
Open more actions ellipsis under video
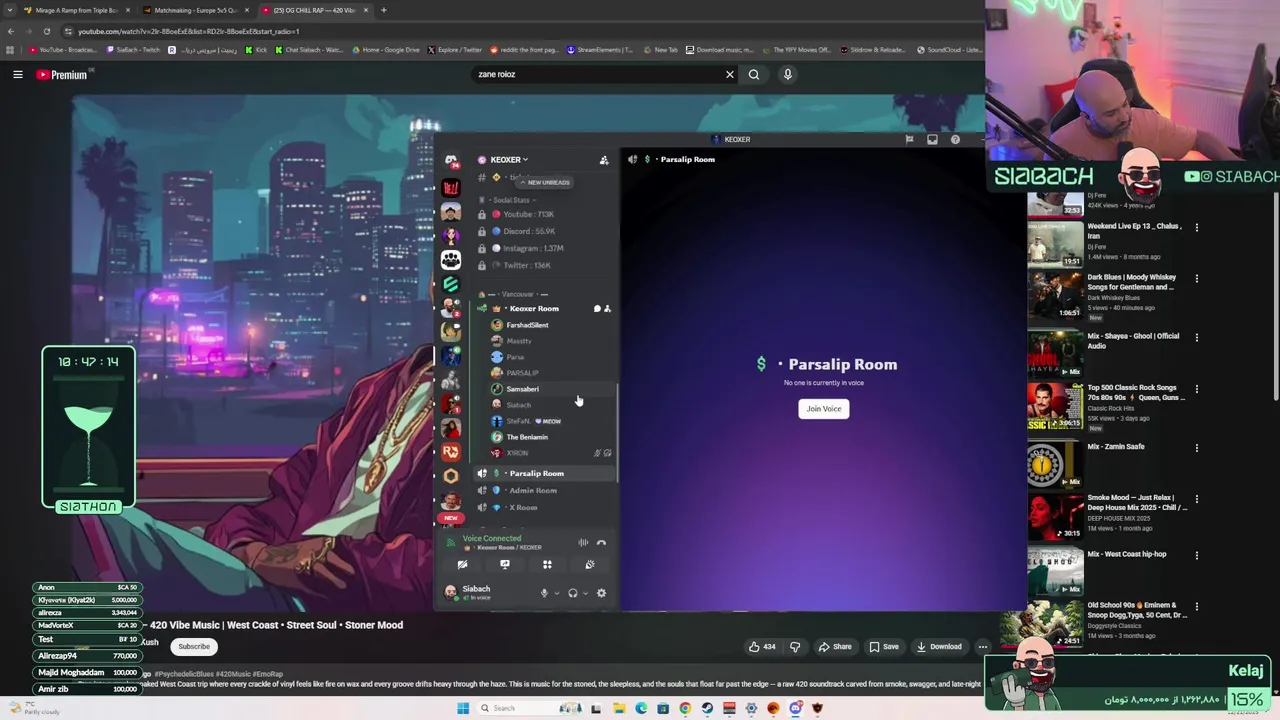click(983, 647)
